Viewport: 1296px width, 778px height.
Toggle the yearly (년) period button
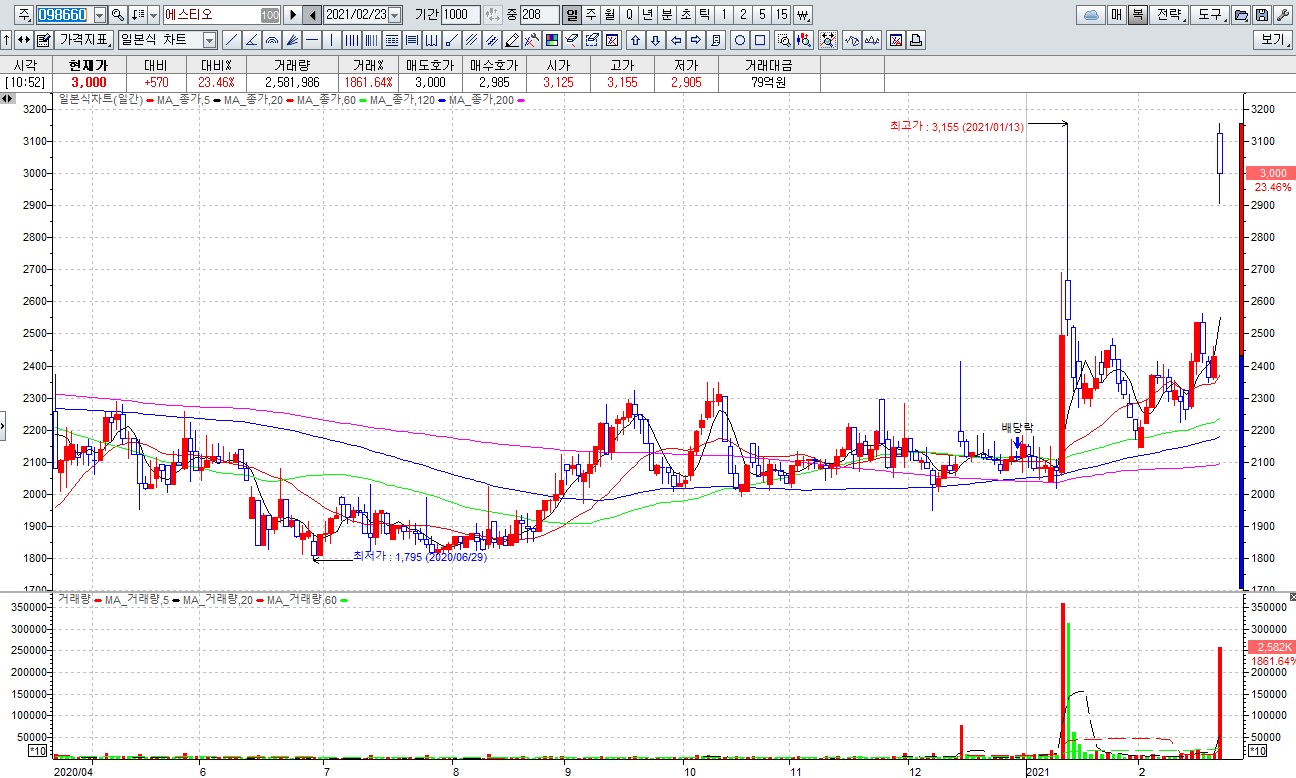[x=648, y=15]
